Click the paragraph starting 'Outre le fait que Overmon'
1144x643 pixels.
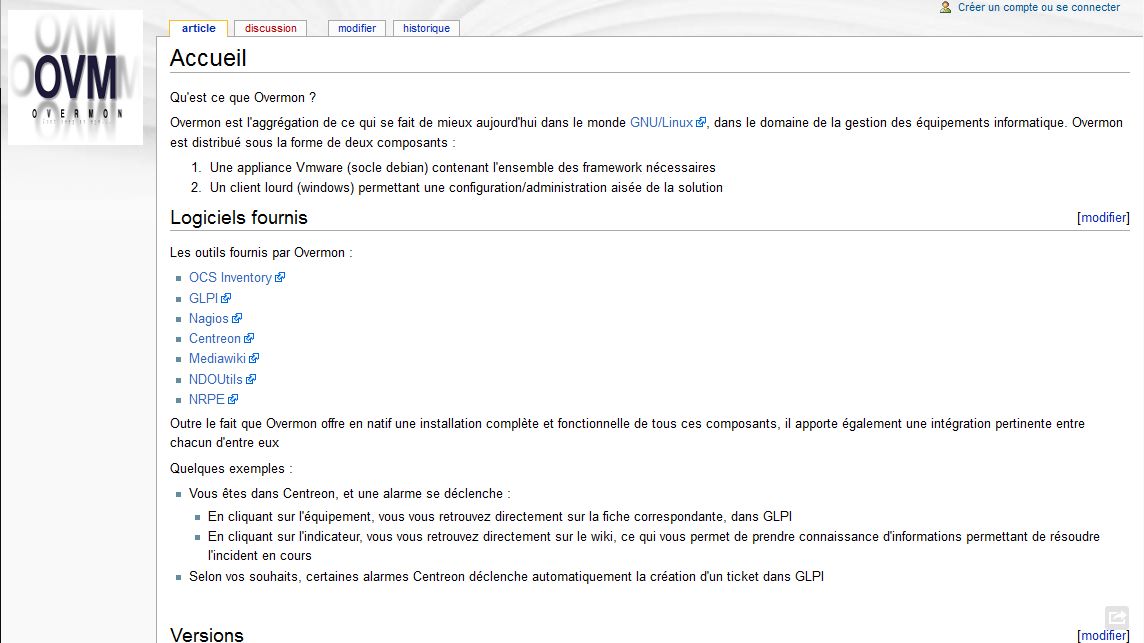[x=627, y=433]
